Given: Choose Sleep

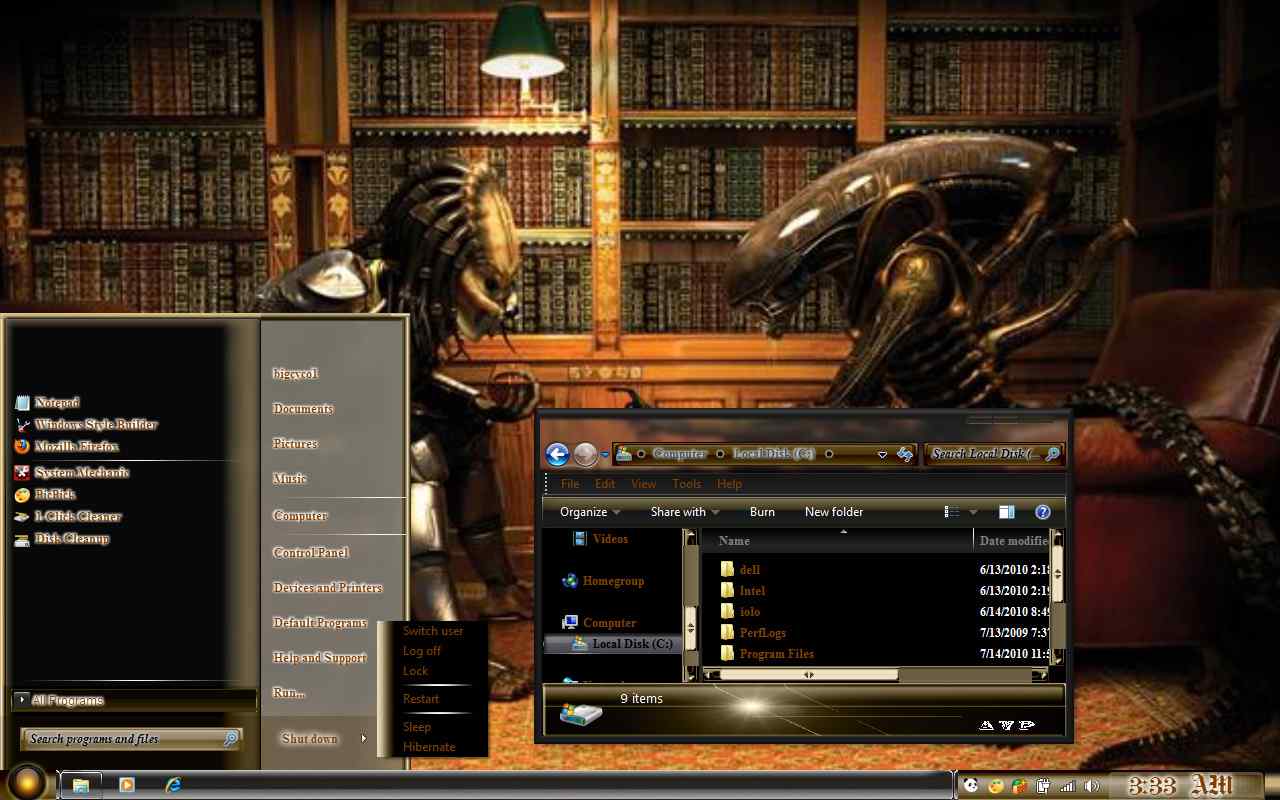Looking at the screenshot, I should 417,727.
